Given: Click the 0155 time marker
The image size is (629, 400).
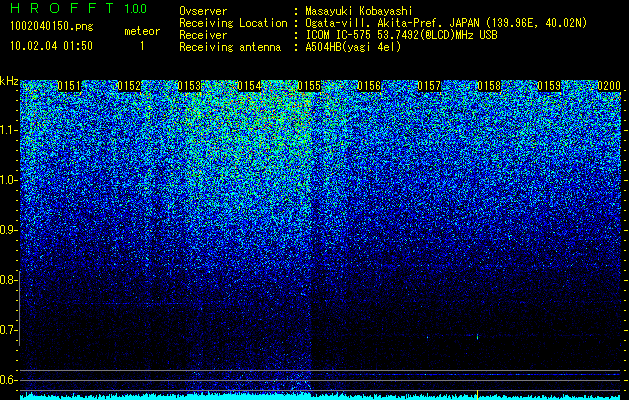Looking at the screenshot, I should pos(309,86).
